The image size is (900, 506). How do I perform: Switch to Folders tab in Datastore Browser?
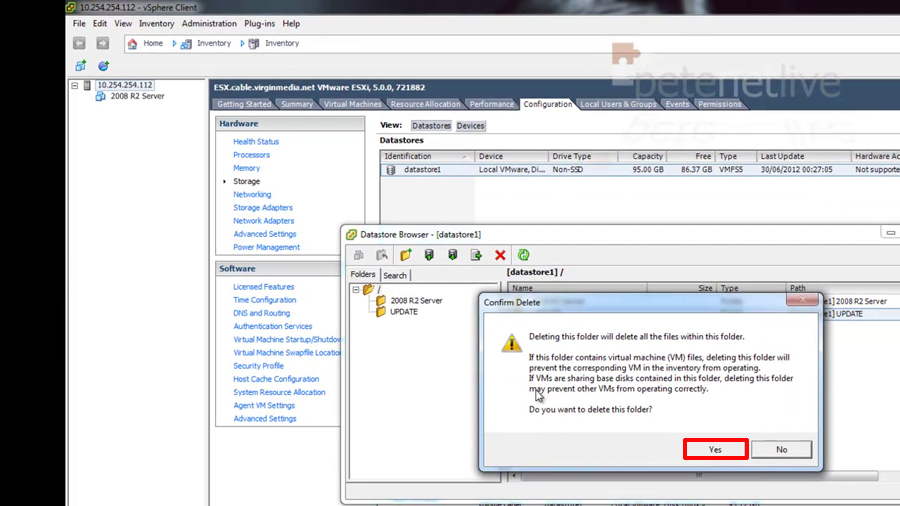pos(363,274)
